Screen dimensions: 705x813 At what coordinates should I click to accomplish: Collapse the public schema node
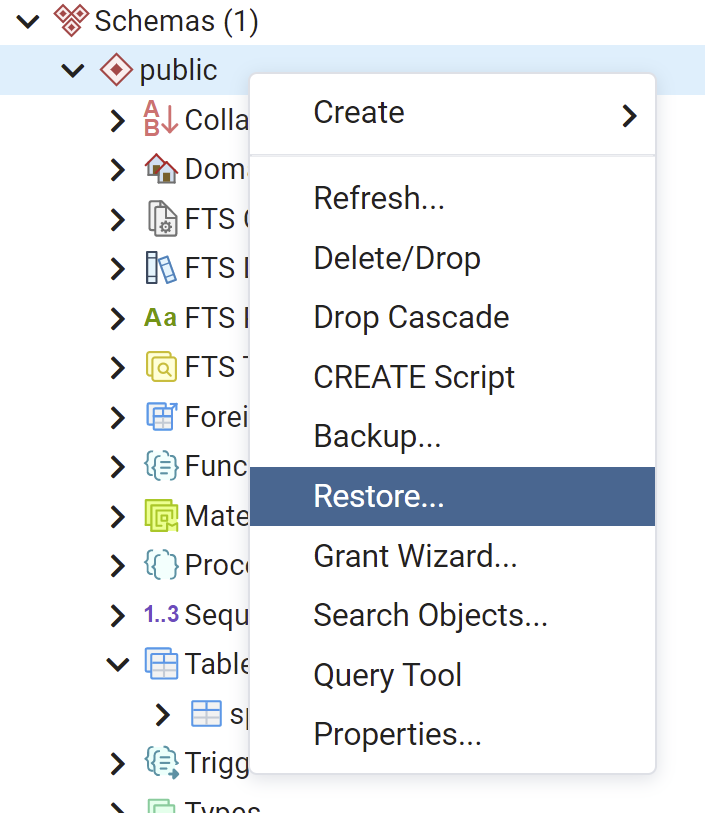pos(73,71)
